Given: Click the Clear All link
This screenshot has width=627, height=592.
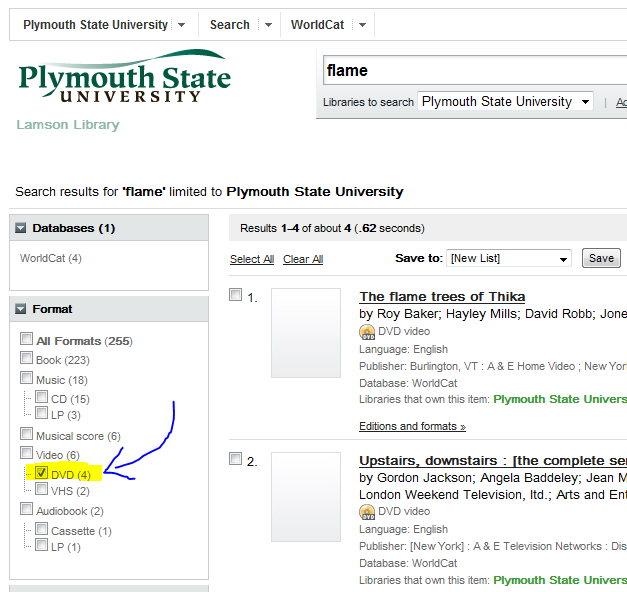Looking at the screenshot, I should pyautogui.click(x=303, y=259).
